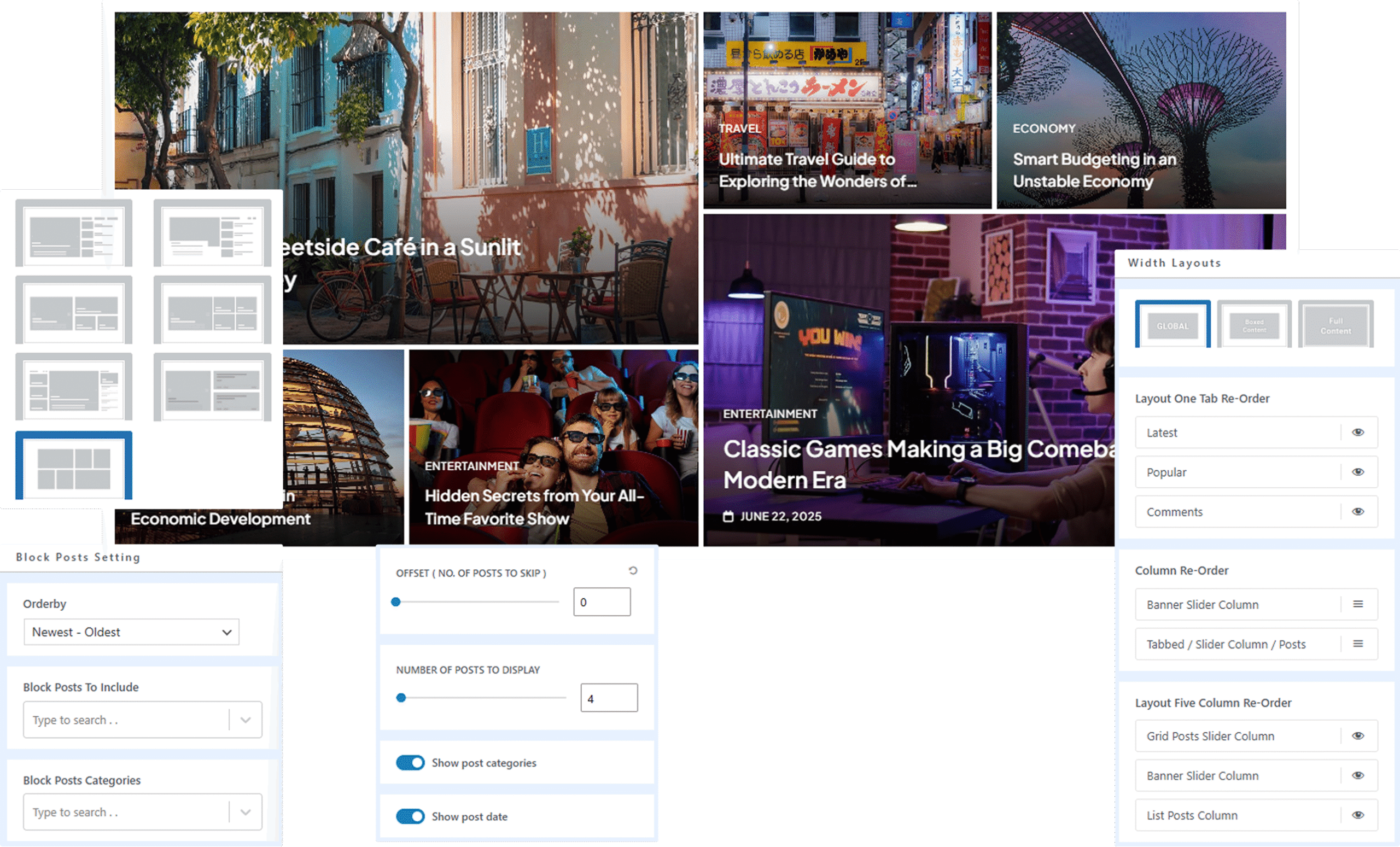Toggle Show post categories switch
1400x847 pixels.
pos(410,762)
